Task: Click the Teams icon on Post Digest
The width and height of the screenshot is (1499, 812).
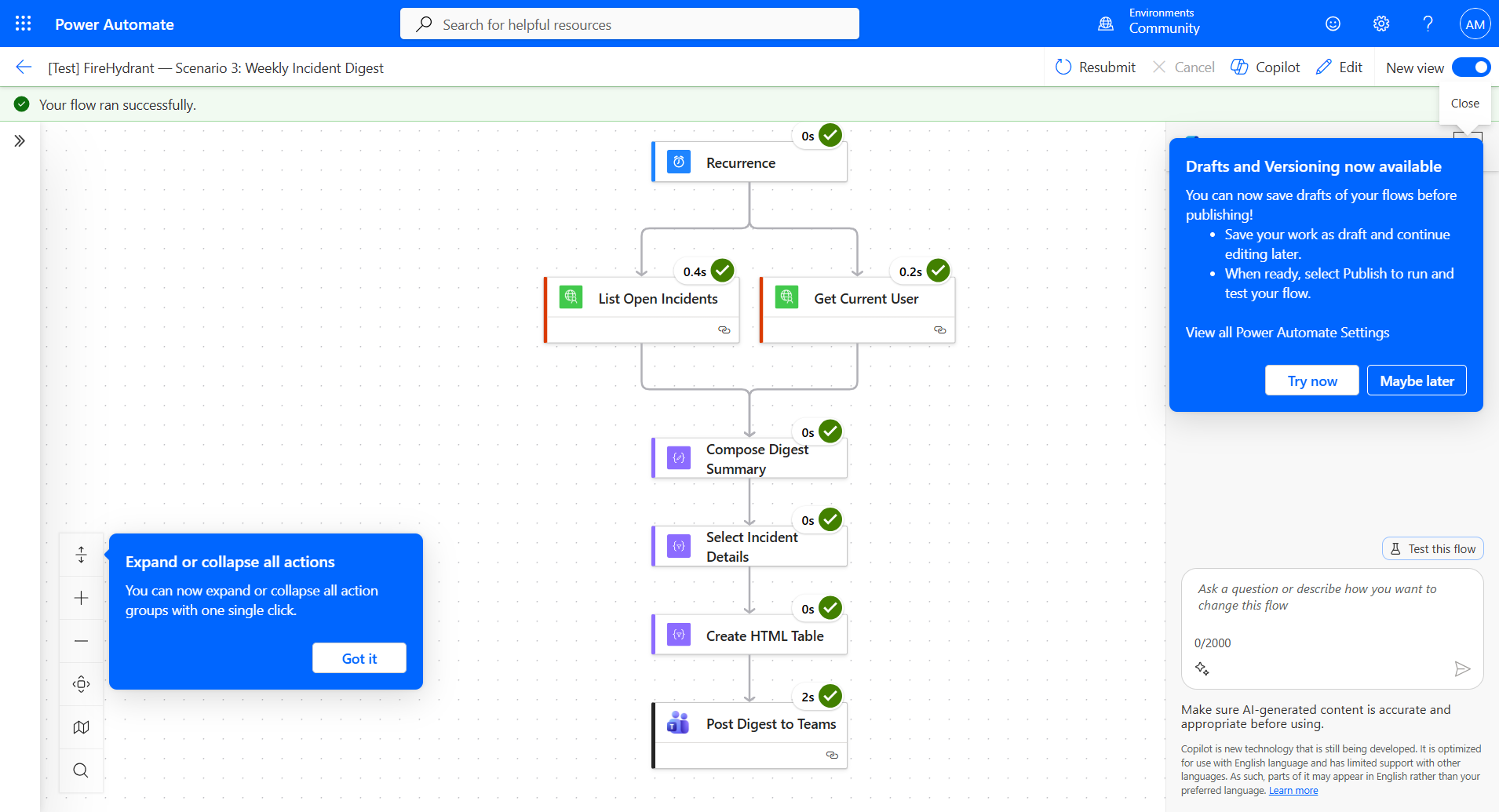Action: tap(679, 723)
